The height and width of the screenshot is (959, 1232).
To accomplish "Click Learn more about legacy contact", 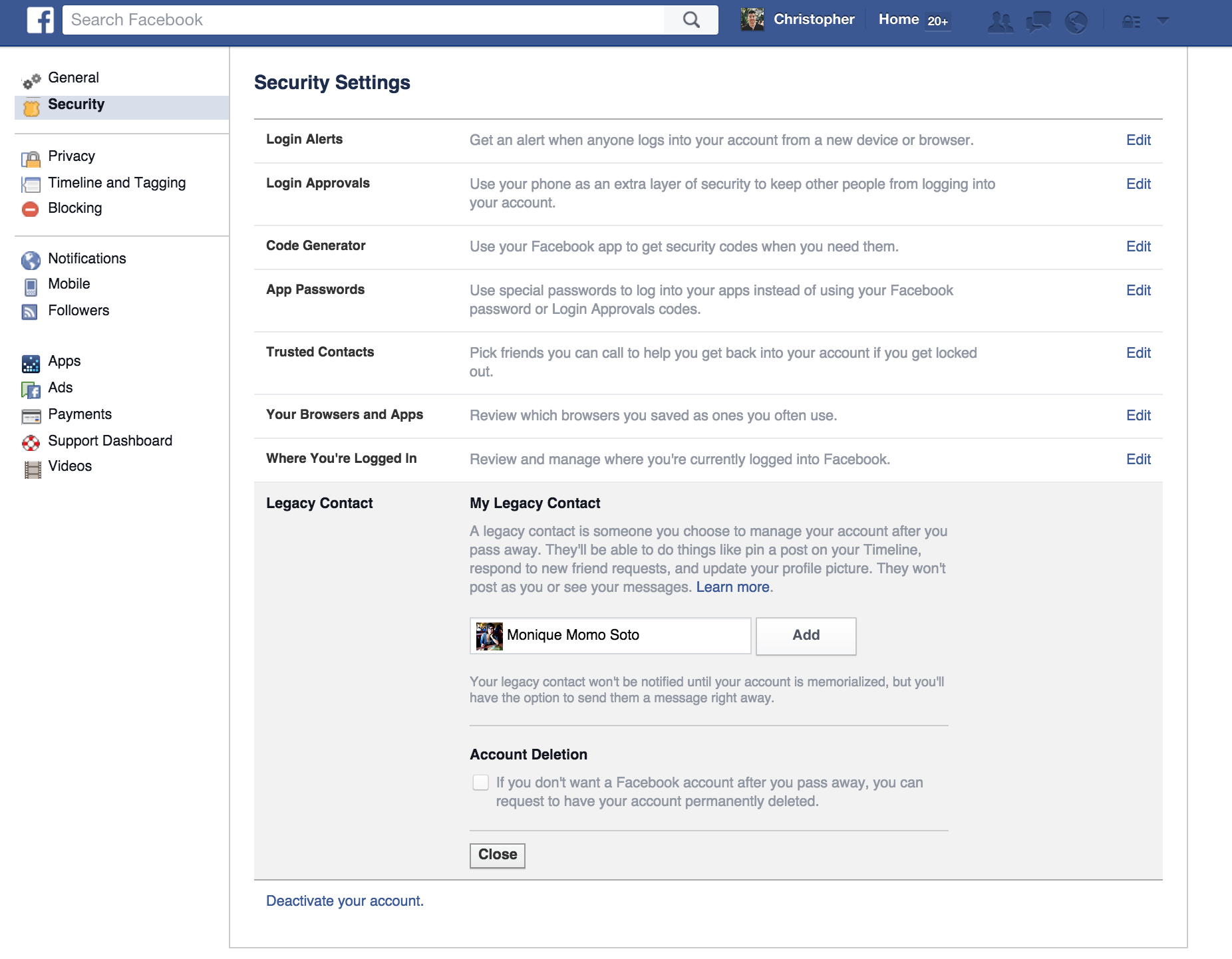I will click(732, 587).
